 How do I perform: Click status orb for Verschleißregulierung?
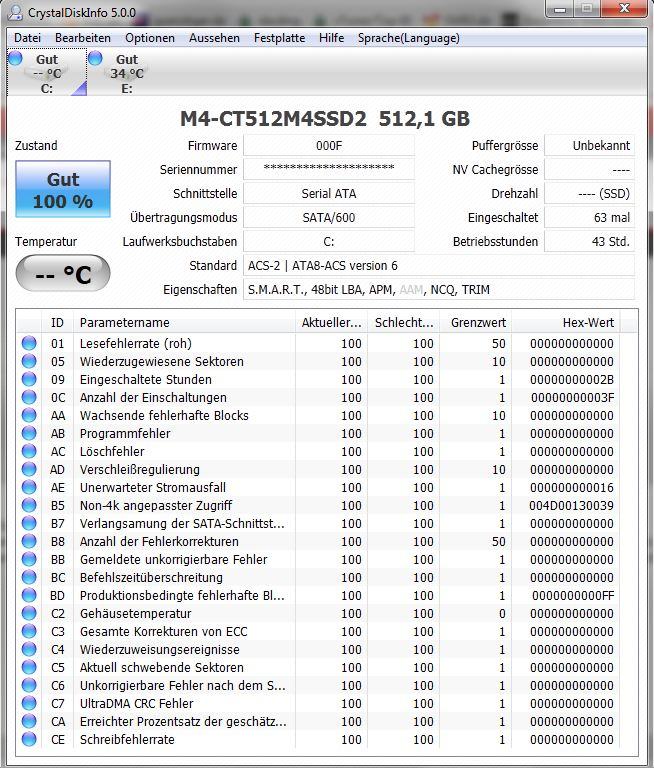[29, 469]
